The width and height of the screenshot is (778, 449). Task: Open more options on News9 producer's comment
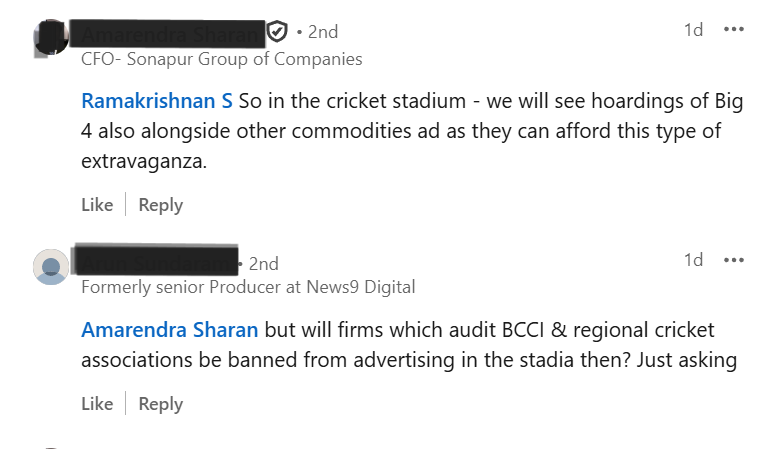(x=734, y=260)
